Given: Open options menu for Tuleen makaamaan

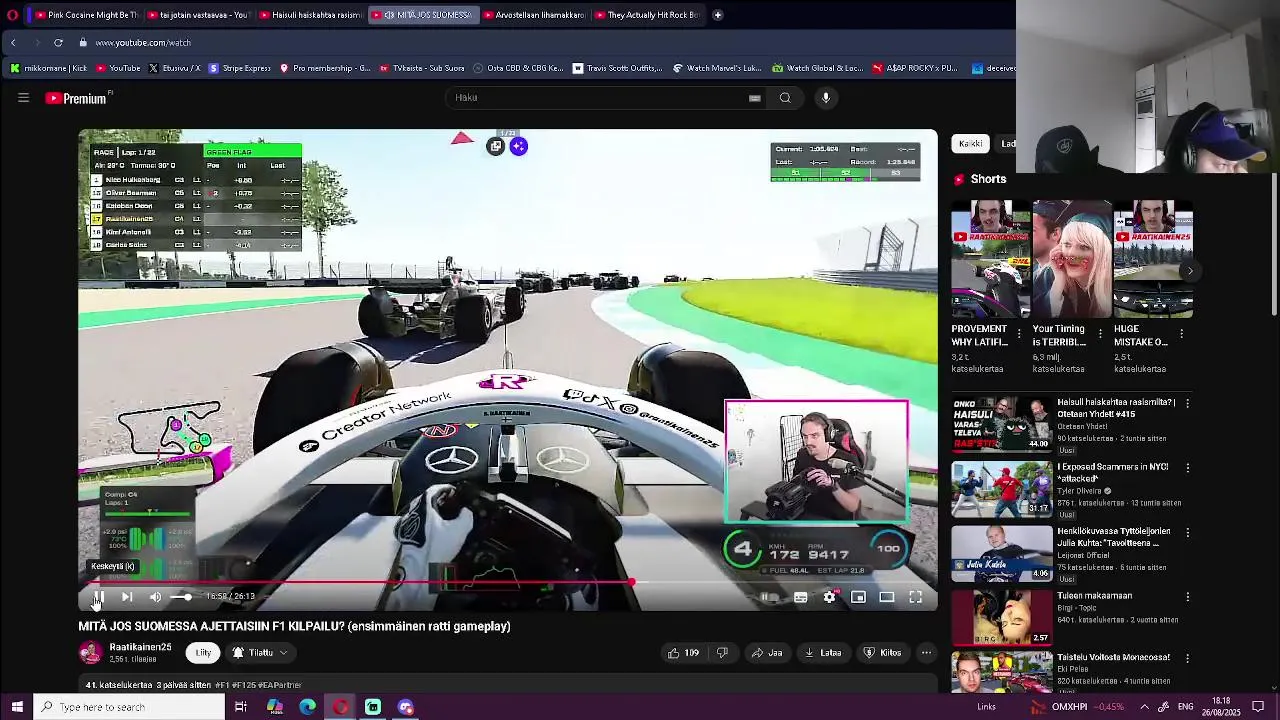Looking at the screenshot, I should (1187, 597).
